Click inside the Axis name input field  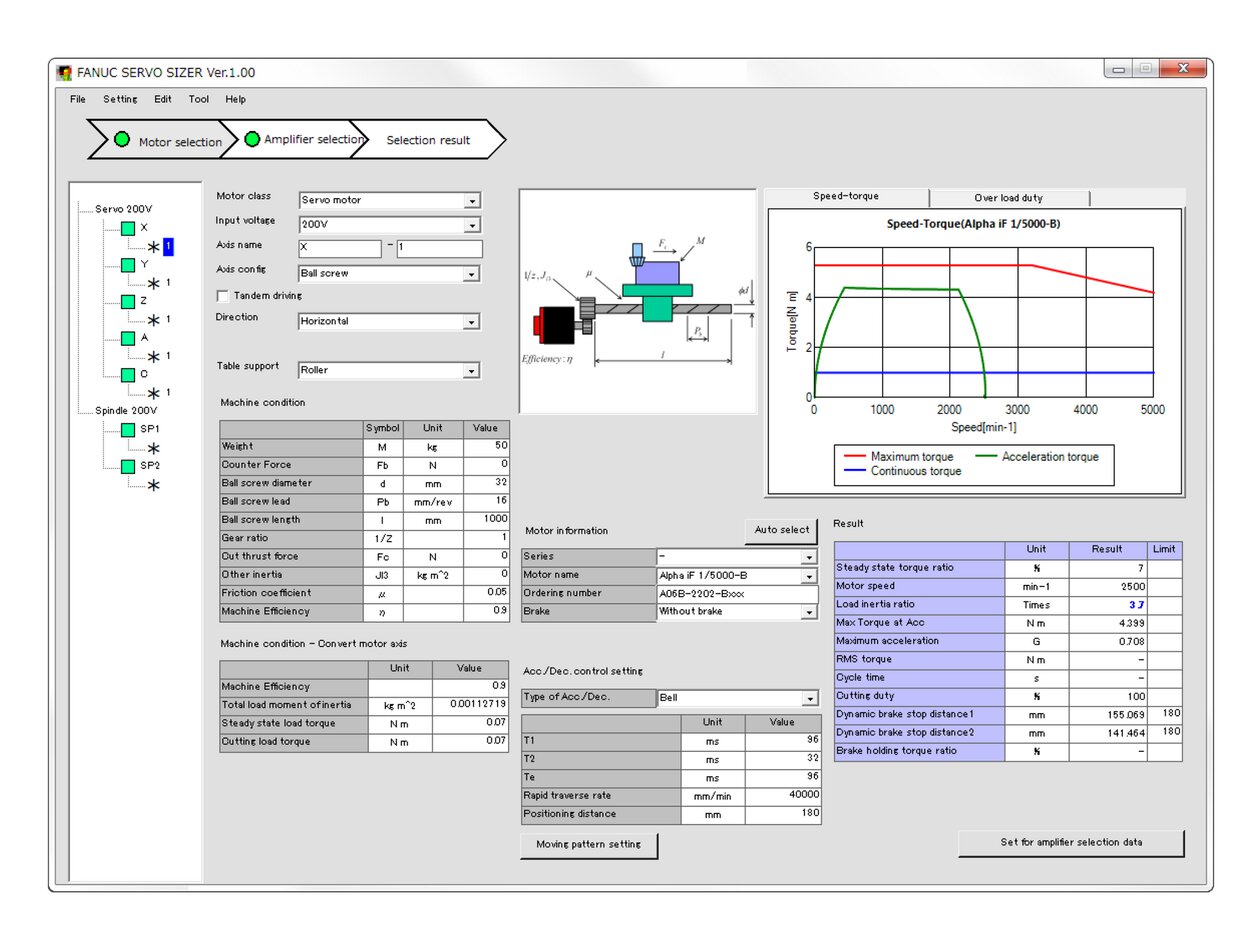pos(340,248)
